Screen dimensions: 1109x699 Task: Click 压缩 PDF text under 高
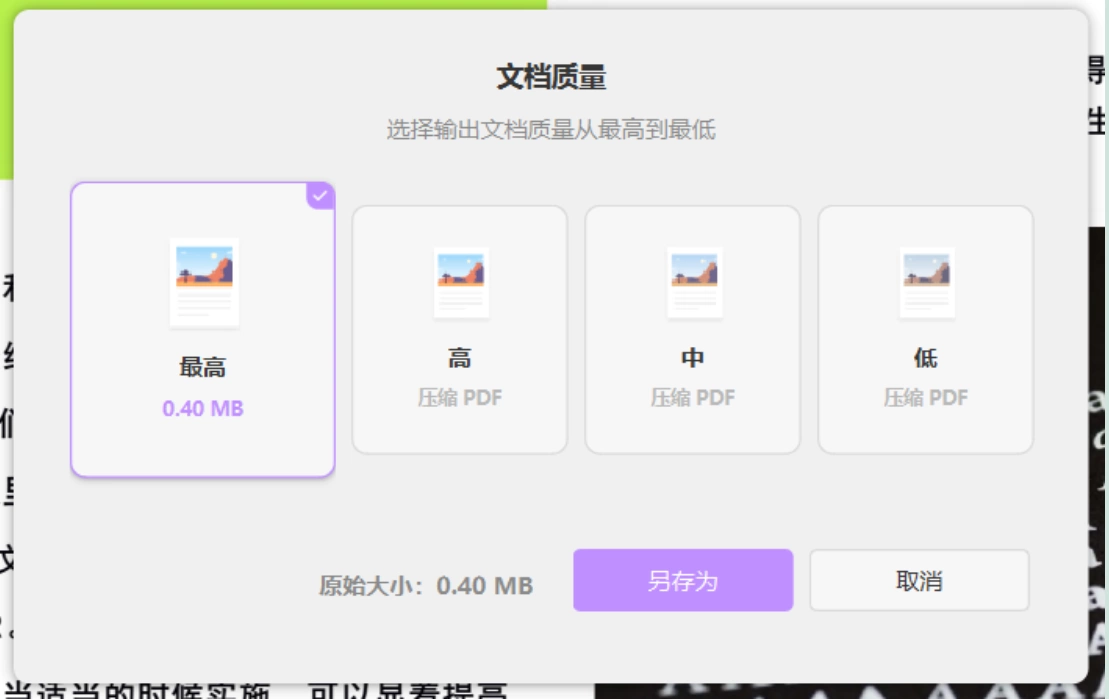pos(460,398)
